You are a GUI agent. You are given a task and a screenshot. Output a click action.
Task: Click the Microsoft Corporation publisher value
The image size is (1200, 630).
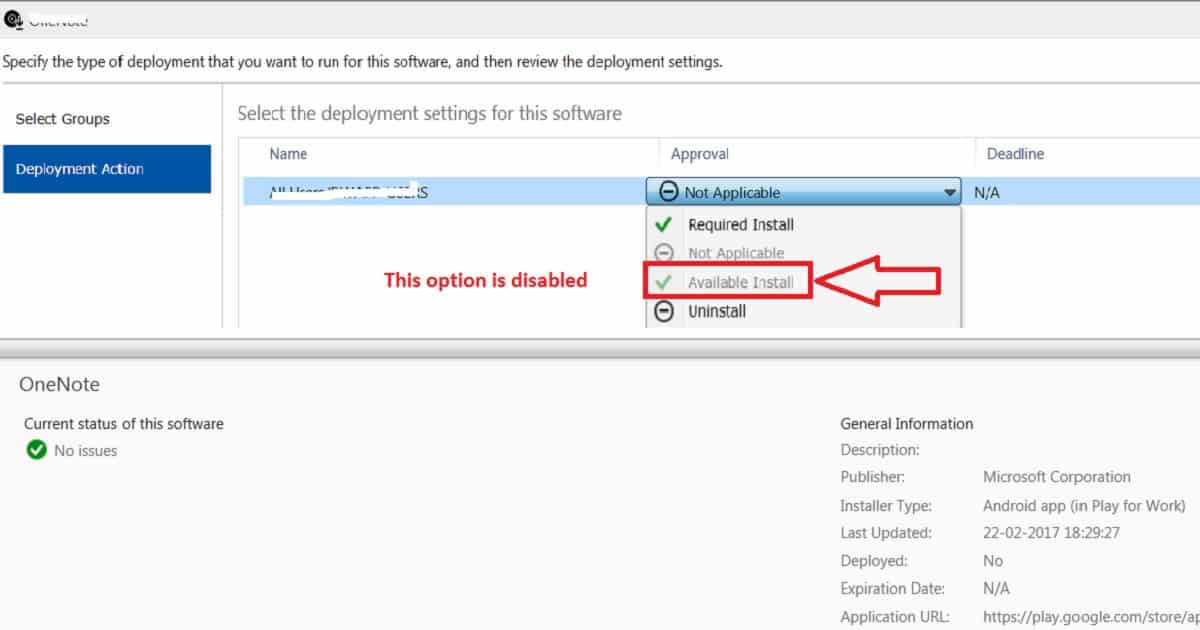coord(1057,477)
